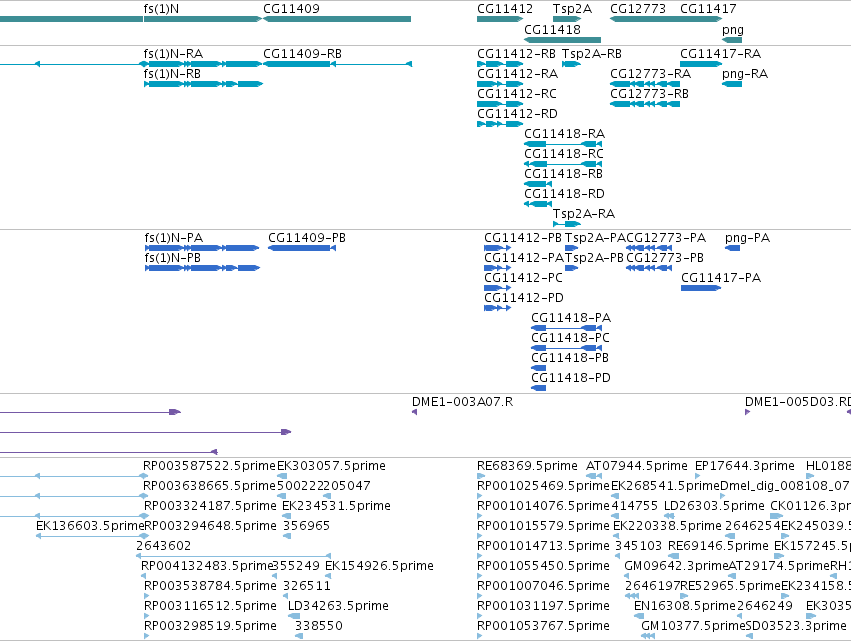Select the CG11418-RA transcript label
Viewport: 851px width, 641px height.
564,134
